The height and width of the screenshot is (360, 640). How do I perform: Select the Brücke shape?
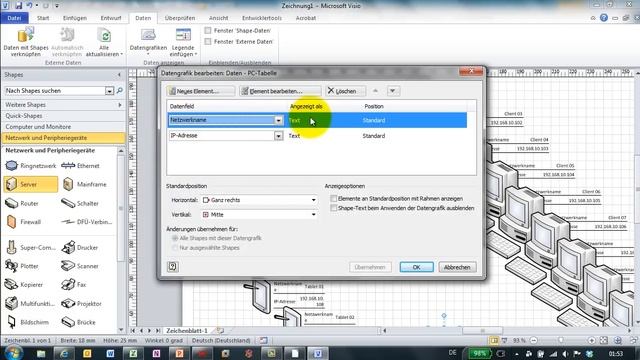78,322
